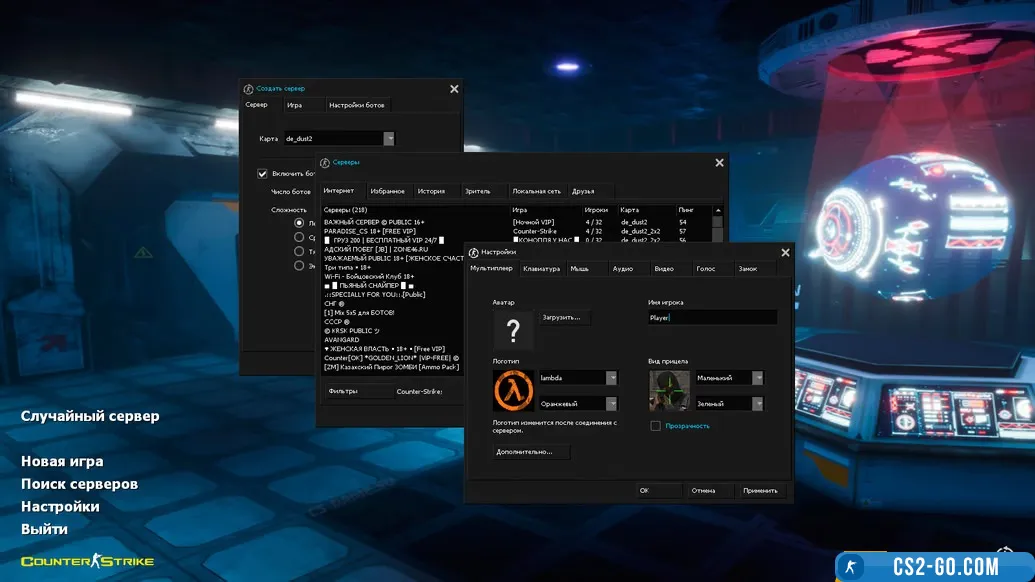Open the Избранное servers tab
Image resolution: width=1035 pixels, height=582 pixels.
(x=387, y=191)
